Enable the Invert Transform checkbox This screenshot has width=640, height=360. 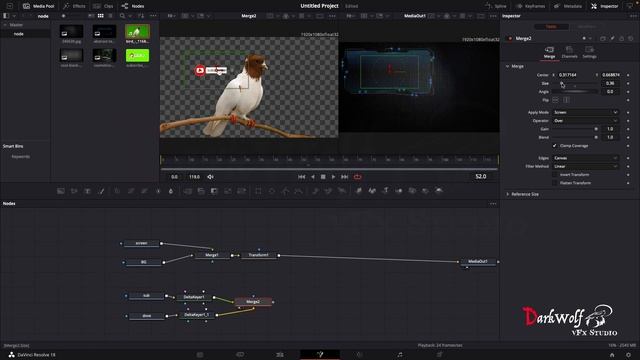coord(554,175)
